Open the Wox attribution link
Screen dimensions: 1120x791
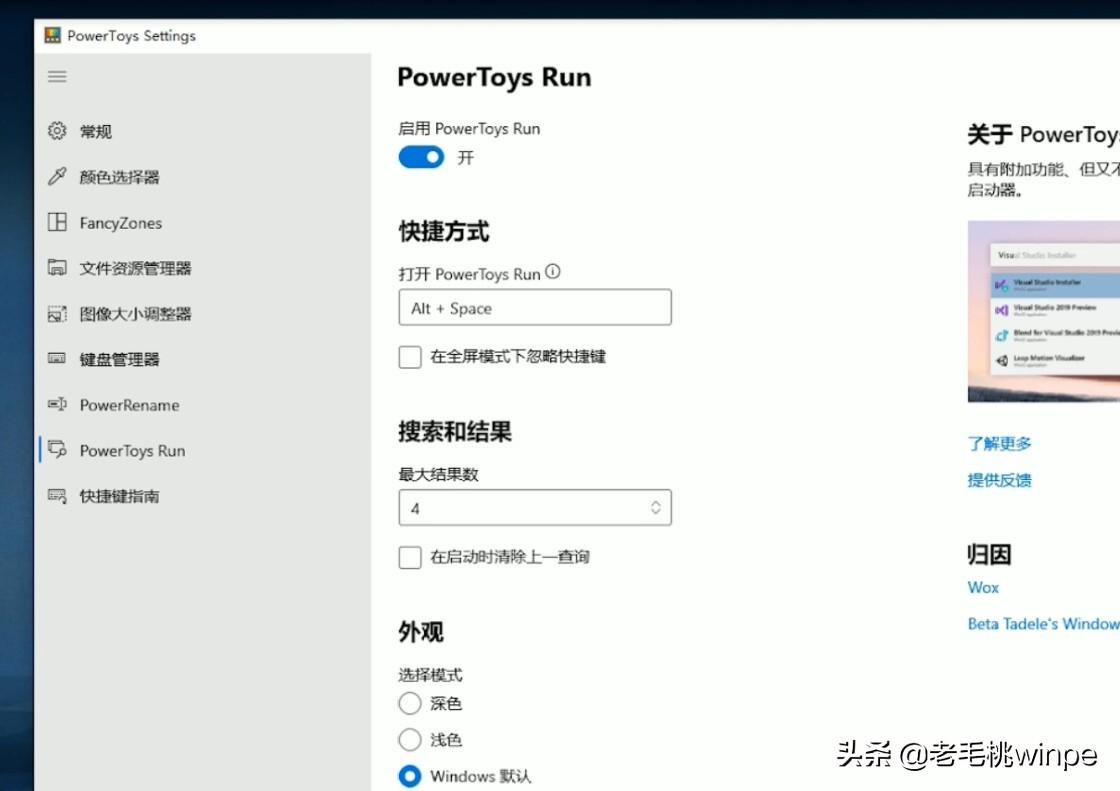point(983,587)
